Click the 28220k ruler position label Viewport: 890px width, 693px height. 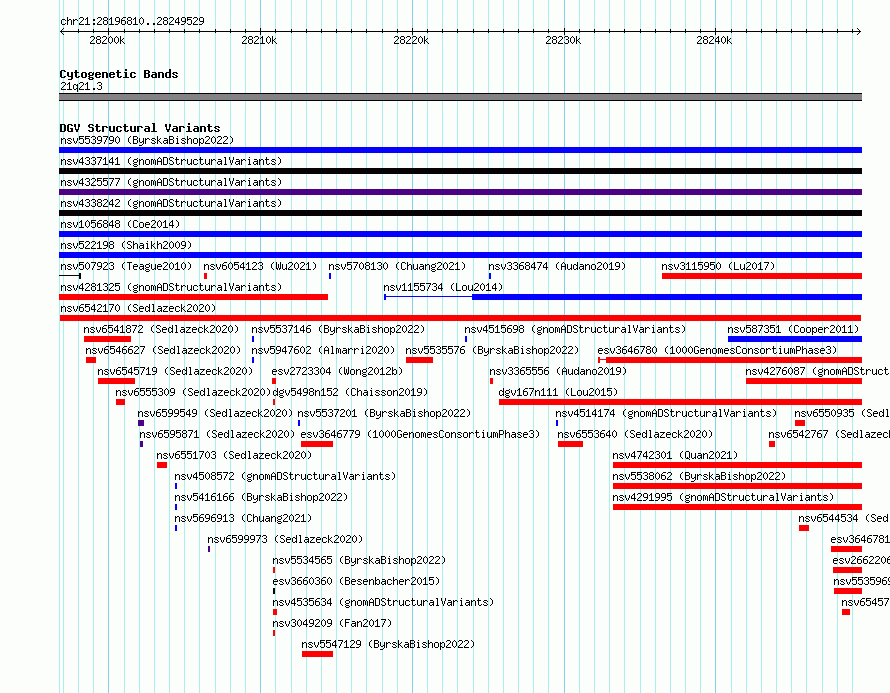[411, 40]
